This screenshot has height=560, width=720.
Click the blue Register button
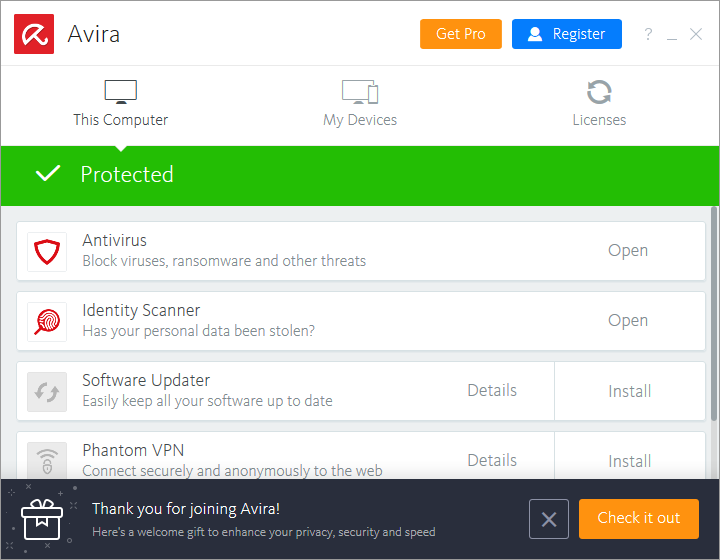pos(566,34)
